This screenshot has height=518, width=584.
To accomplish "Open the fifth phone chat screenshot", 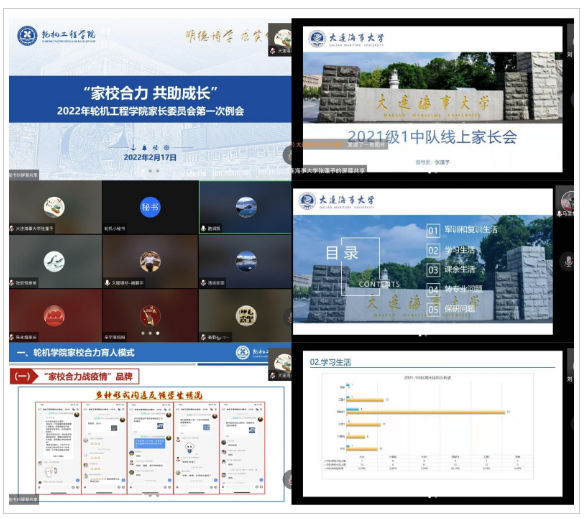I will tap(242, 448).
